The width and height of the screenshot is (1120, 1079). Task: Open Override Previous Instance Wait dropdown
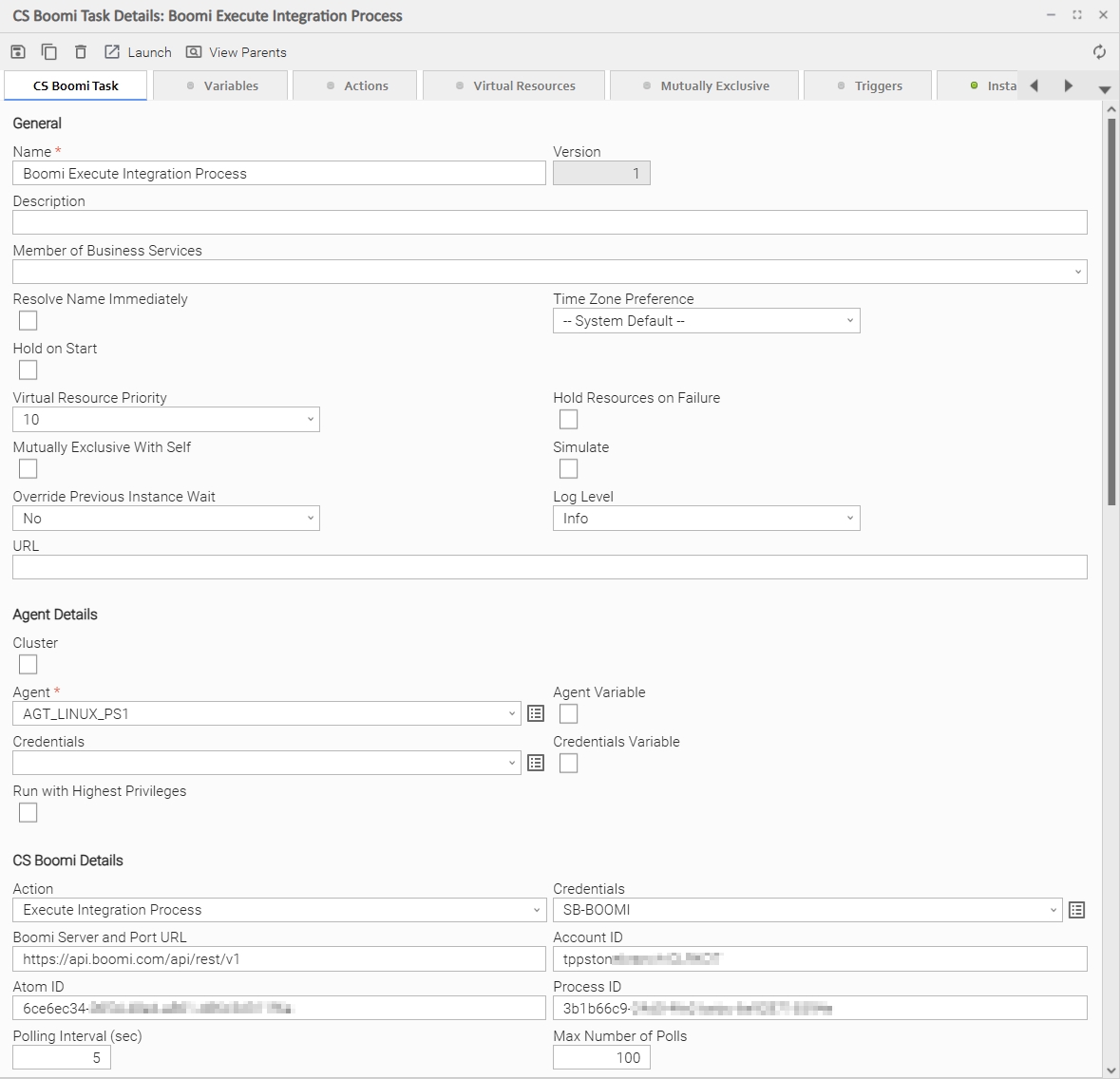[166, 519]
